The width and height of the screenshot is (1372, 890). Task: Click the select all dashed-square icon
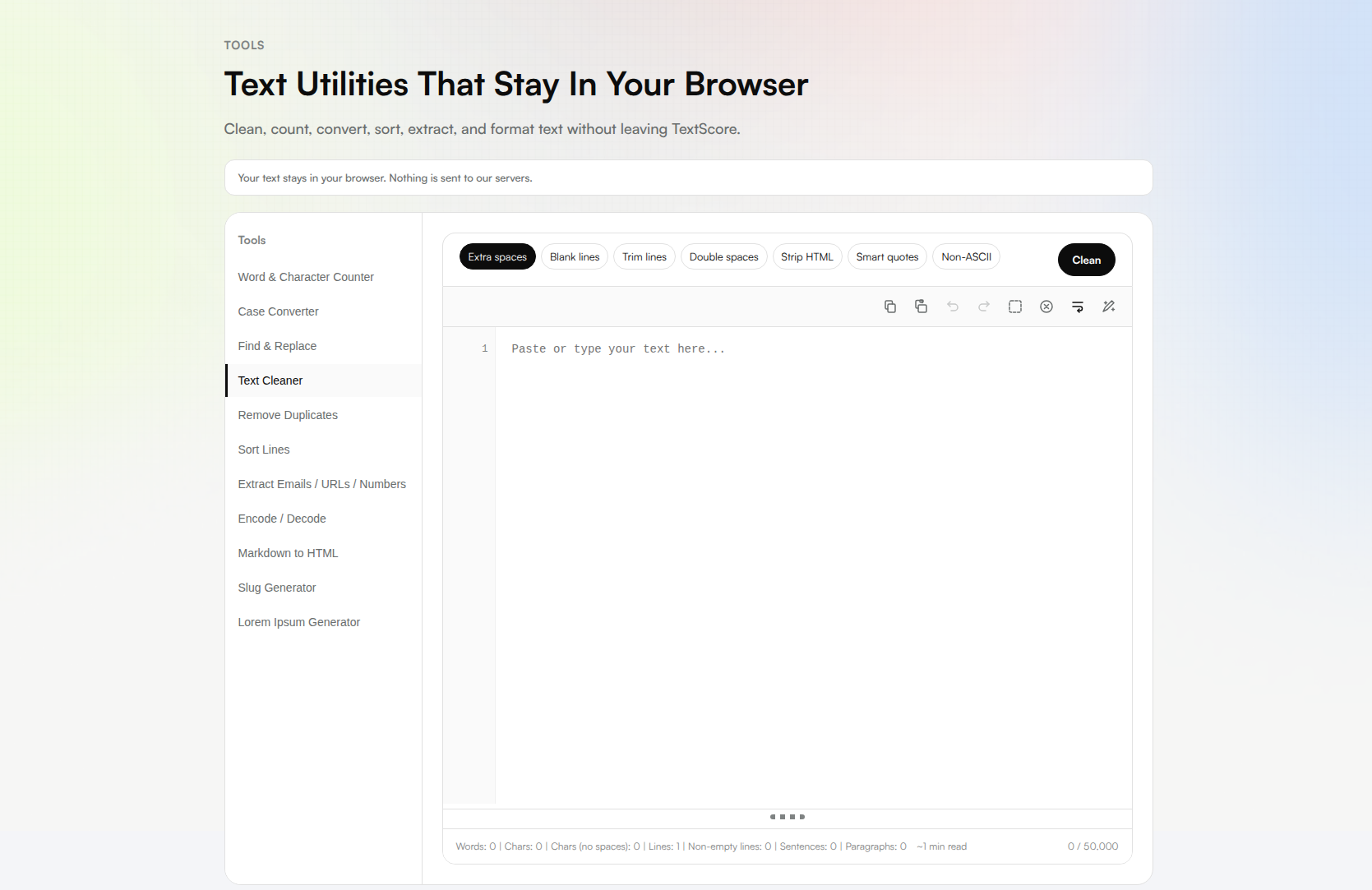tap(1014, 307)
